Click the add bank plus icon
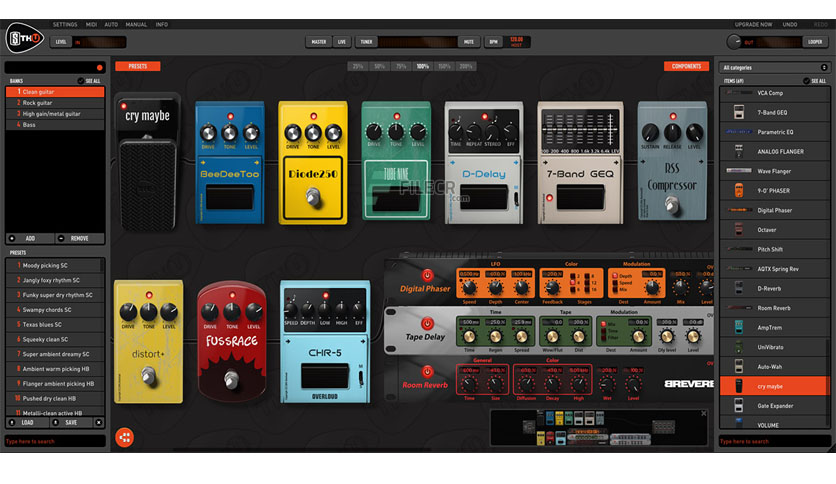This screenshot has height=484, width=836. 12,238
